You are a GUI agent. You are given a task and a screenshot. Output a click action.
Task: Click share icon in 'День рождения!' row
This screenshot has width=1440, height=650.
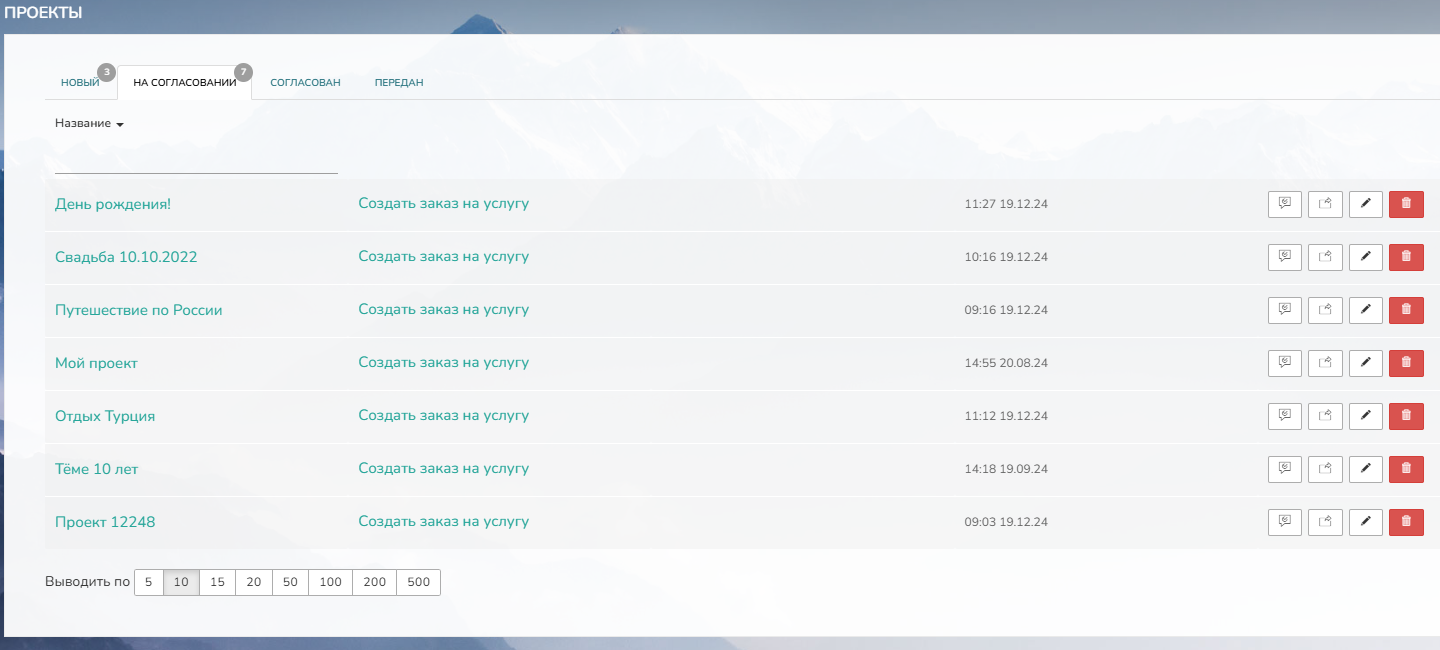(x=1325, y=204)
